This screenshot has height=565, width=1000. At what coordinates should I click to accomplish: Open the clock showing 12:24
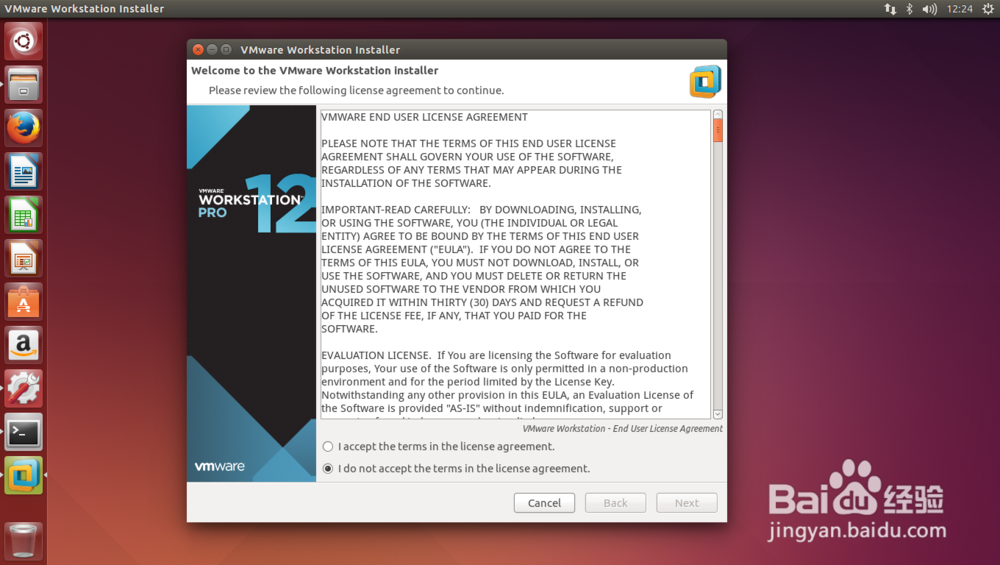pyautogui.click(x=959, y=9)
